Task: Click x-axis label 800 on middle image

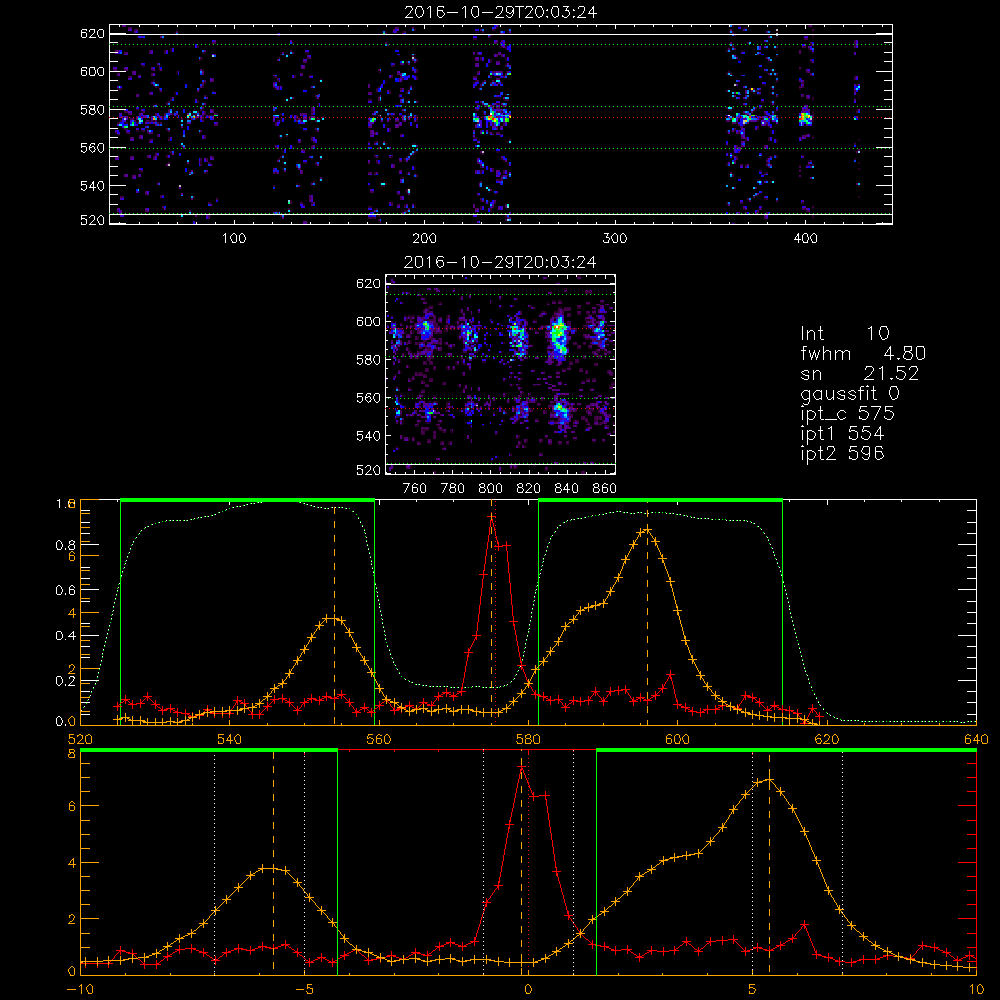Action: (490, 489)
